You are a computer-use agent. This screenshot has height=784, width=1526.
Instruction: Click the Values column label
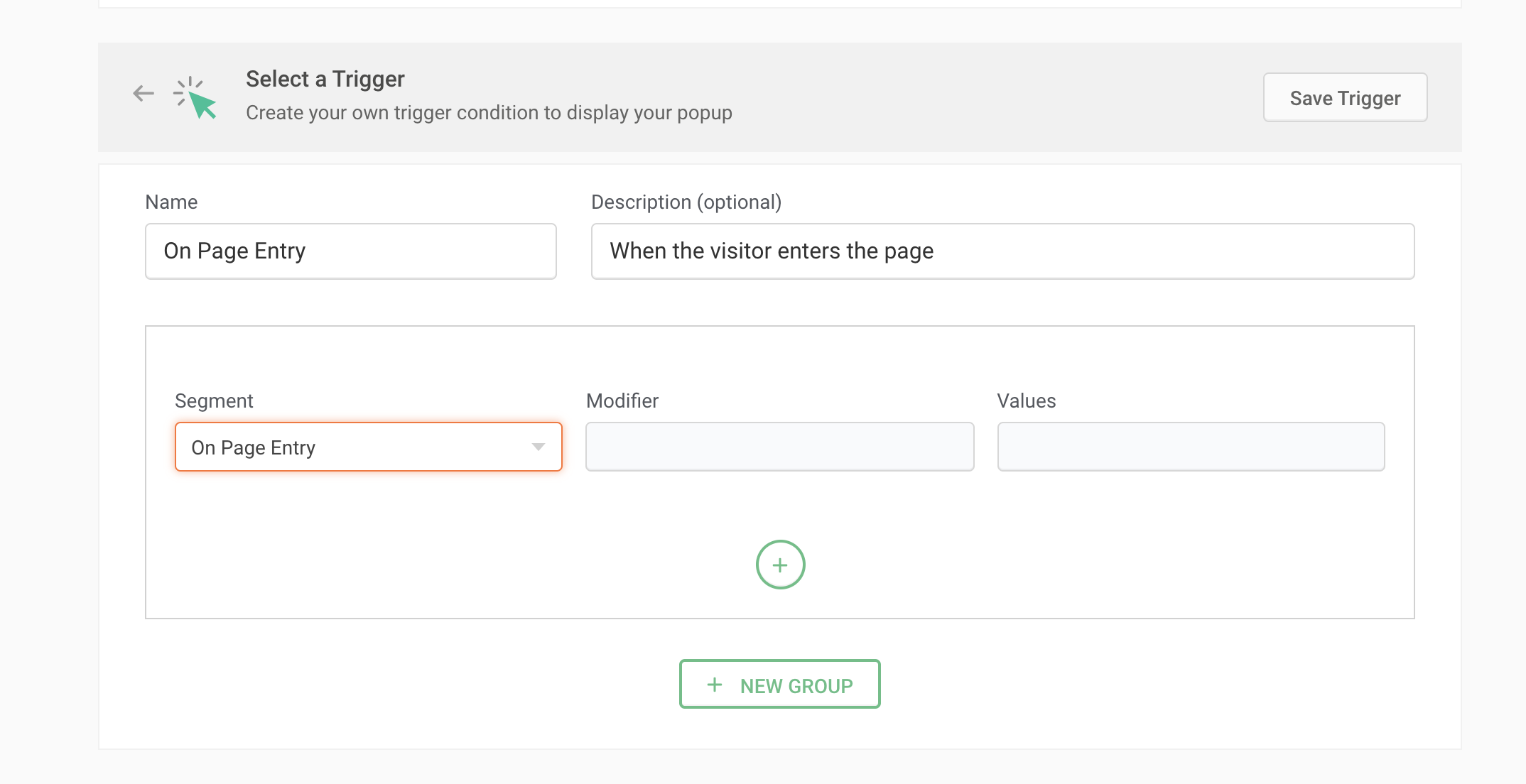[1026, 401]
